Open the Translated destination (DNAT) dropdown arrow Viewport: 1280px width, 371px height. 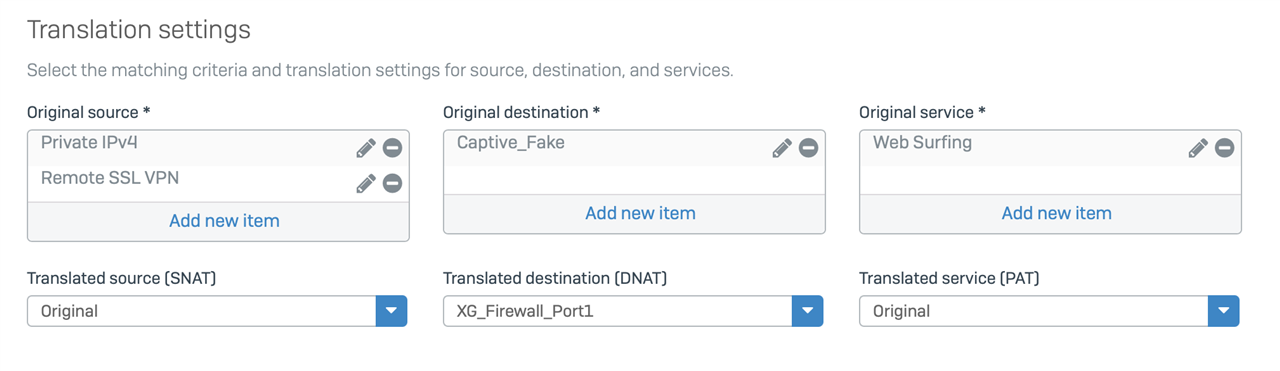point(807,311)
